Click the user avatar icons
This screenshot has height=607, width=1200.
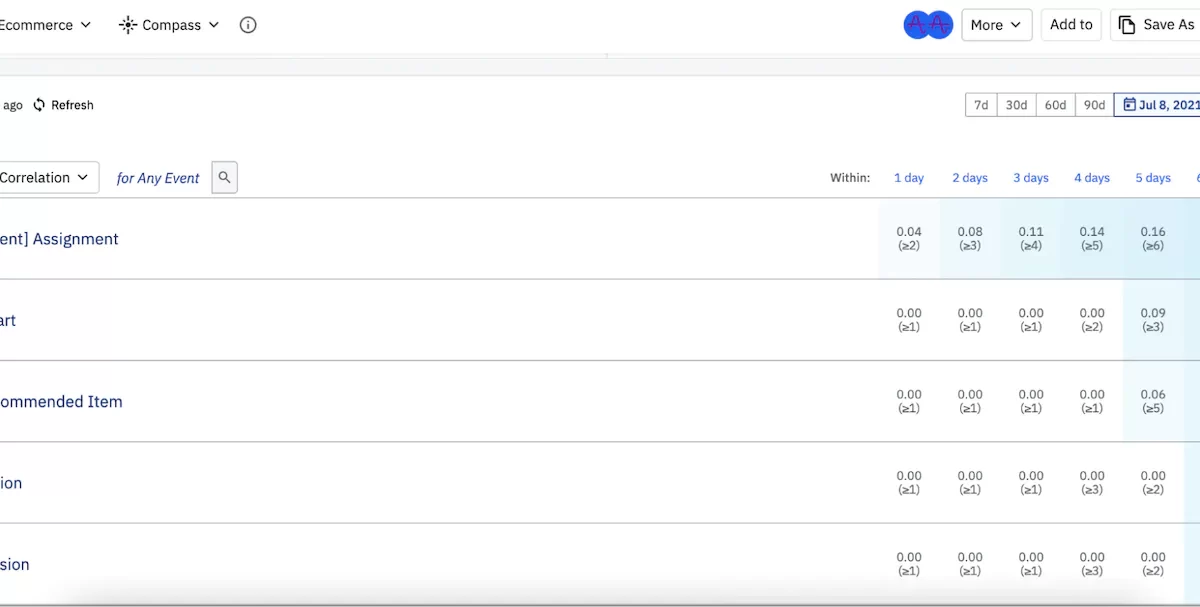(928, 25)
